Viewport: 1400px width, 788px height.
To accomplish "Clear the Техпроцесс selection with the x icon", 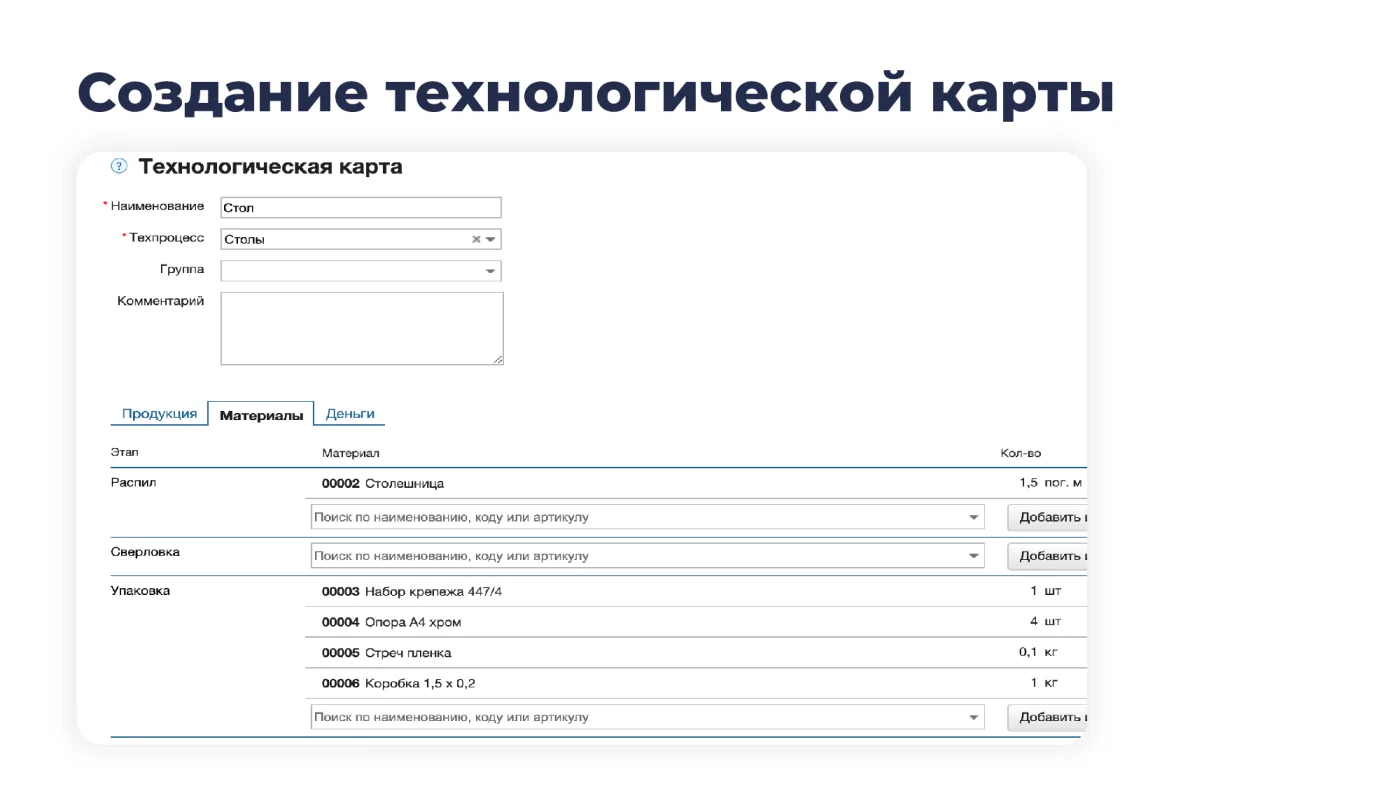I will click(476, 239).
